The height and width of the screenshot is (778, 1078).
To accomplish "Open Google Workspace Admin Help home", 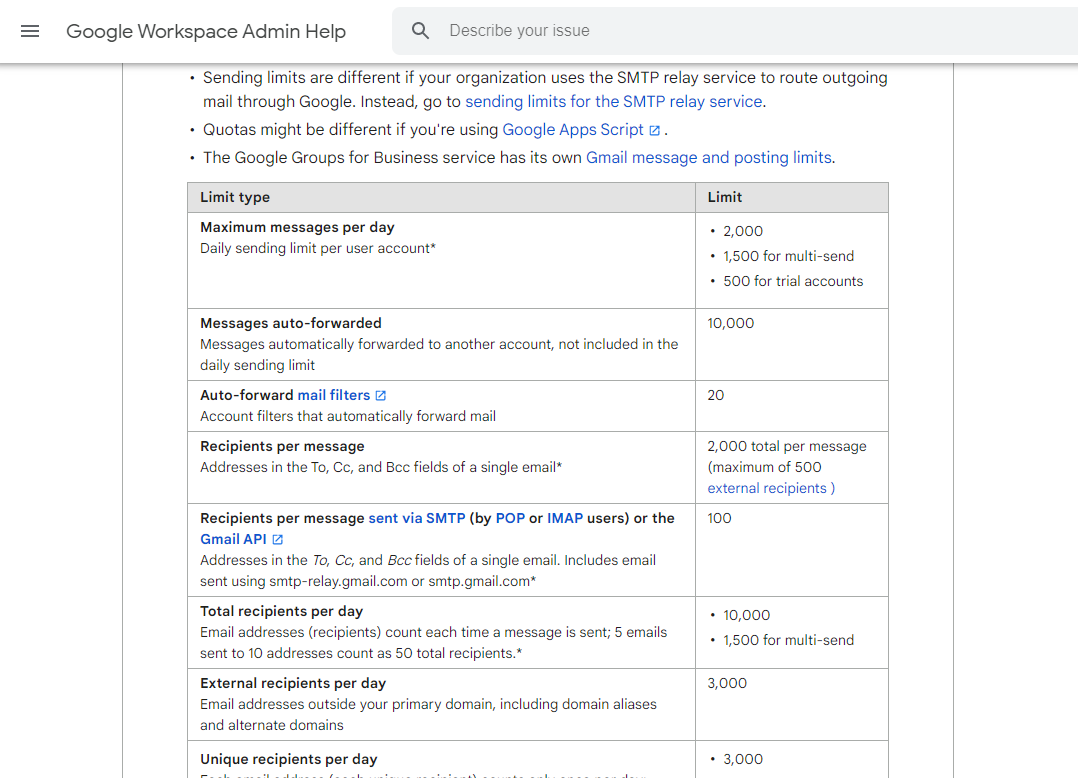I will pos(206,31).
